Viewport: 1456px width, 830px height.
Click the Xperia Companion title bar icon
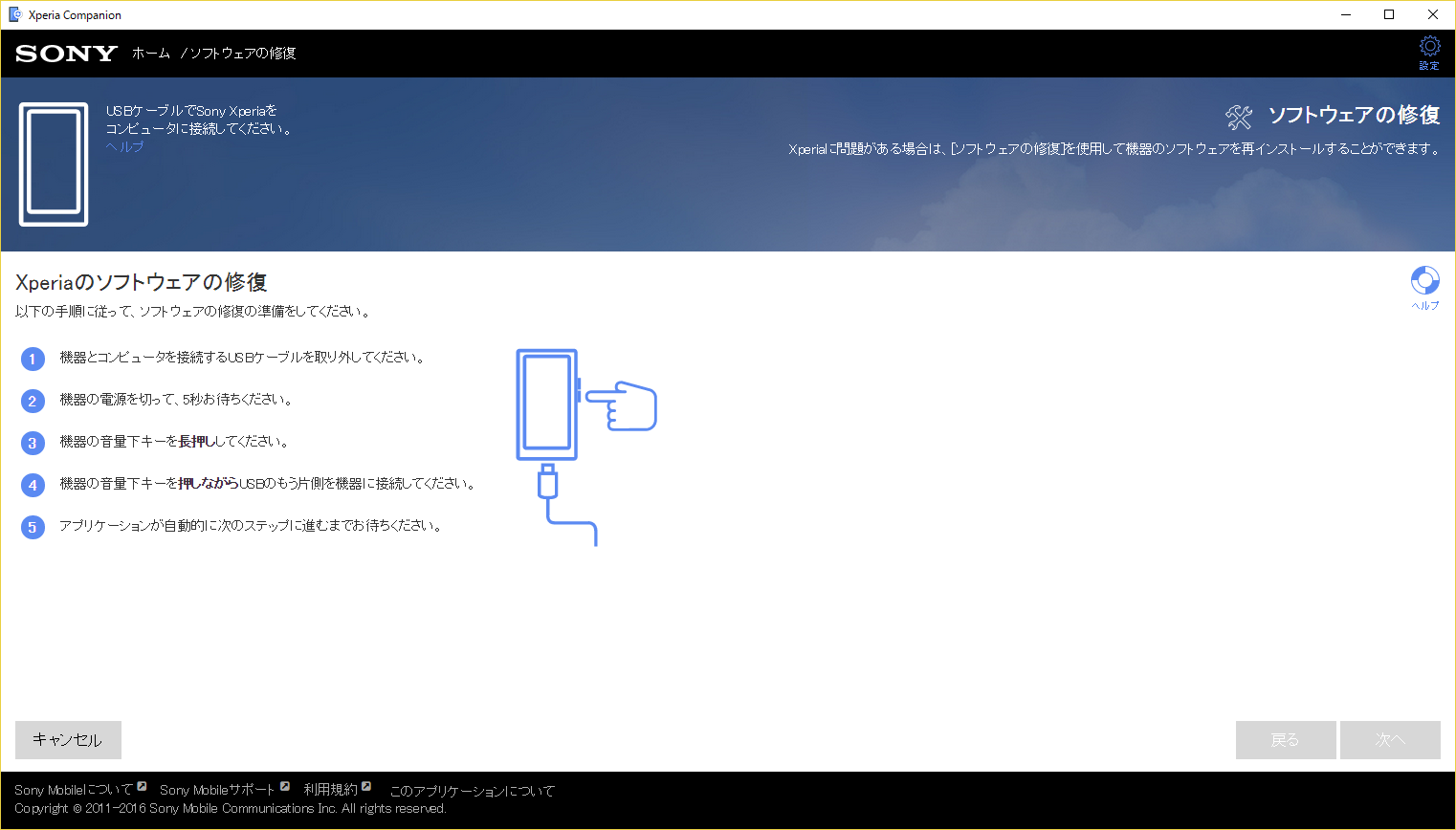[x=15, y=14]
